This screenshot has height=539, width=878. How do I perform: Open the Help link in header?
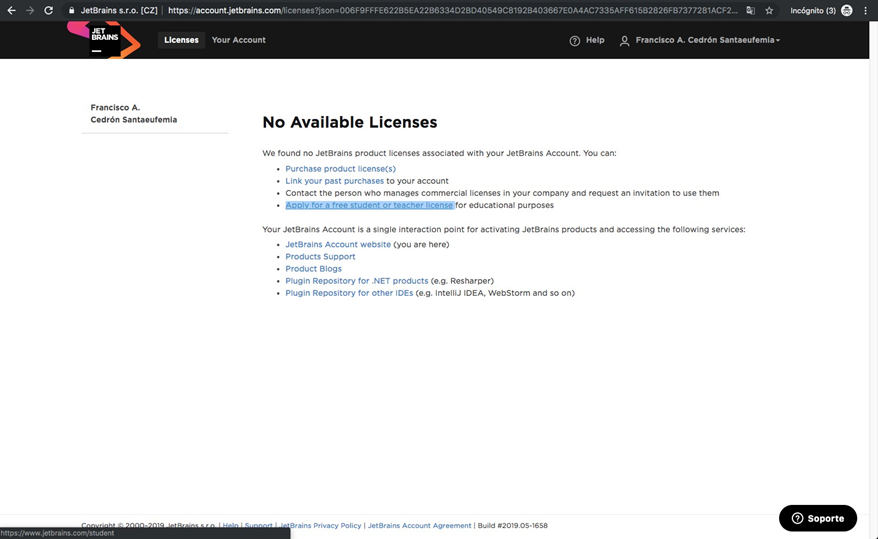[595, 40]
